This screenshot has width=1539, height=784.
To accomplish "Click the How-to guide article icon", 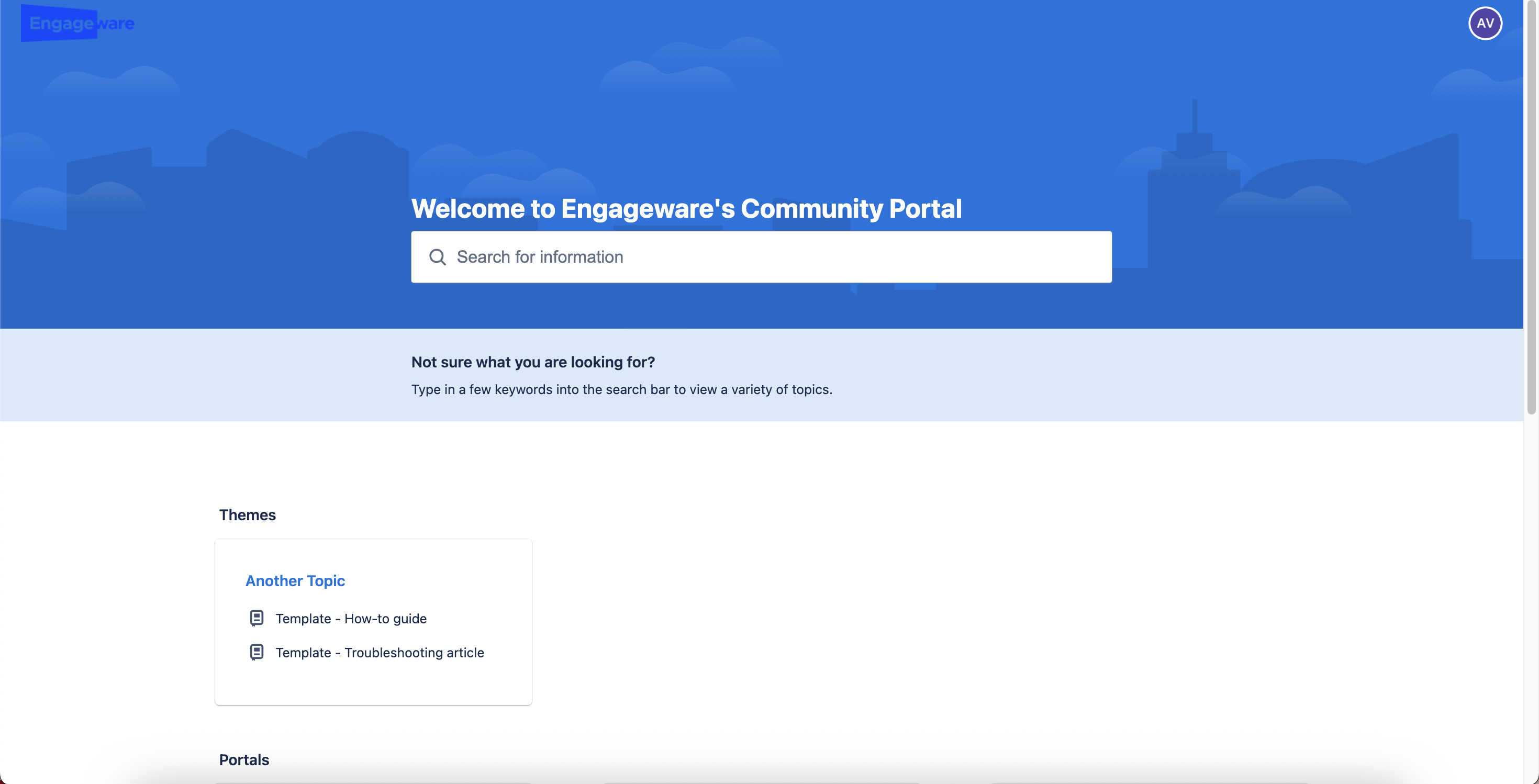I will [256, 618].
